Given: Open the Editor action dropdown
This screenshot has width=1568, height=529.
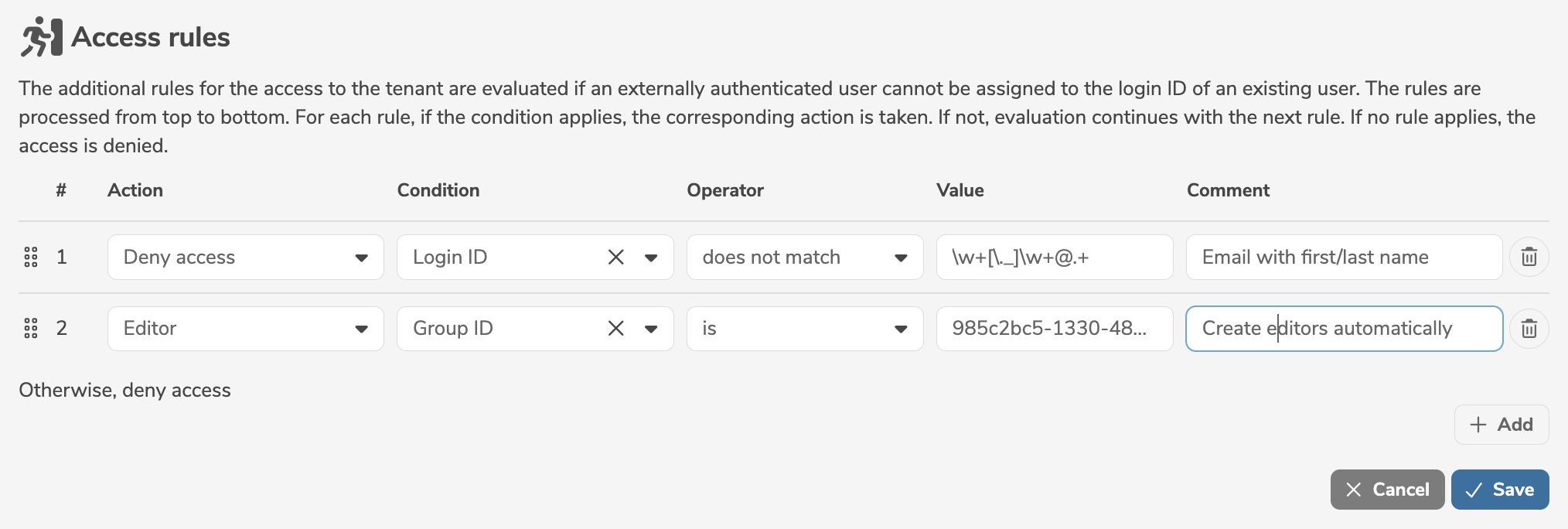Looking at the screenshot, I should 245,329.
